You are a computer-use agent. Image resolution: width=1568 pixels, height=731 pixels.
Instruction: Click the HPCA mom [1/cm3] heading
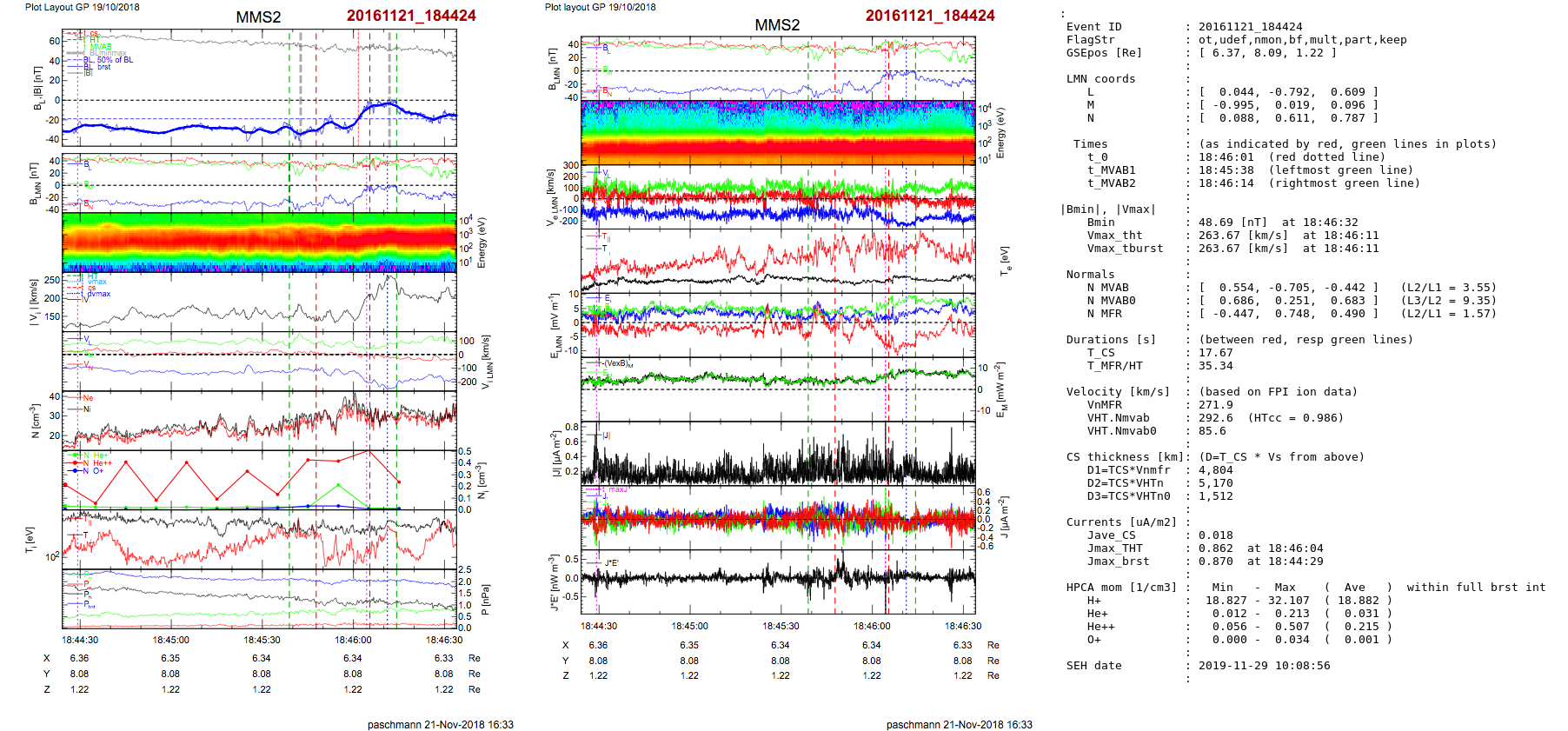(x=1121, y=588)
